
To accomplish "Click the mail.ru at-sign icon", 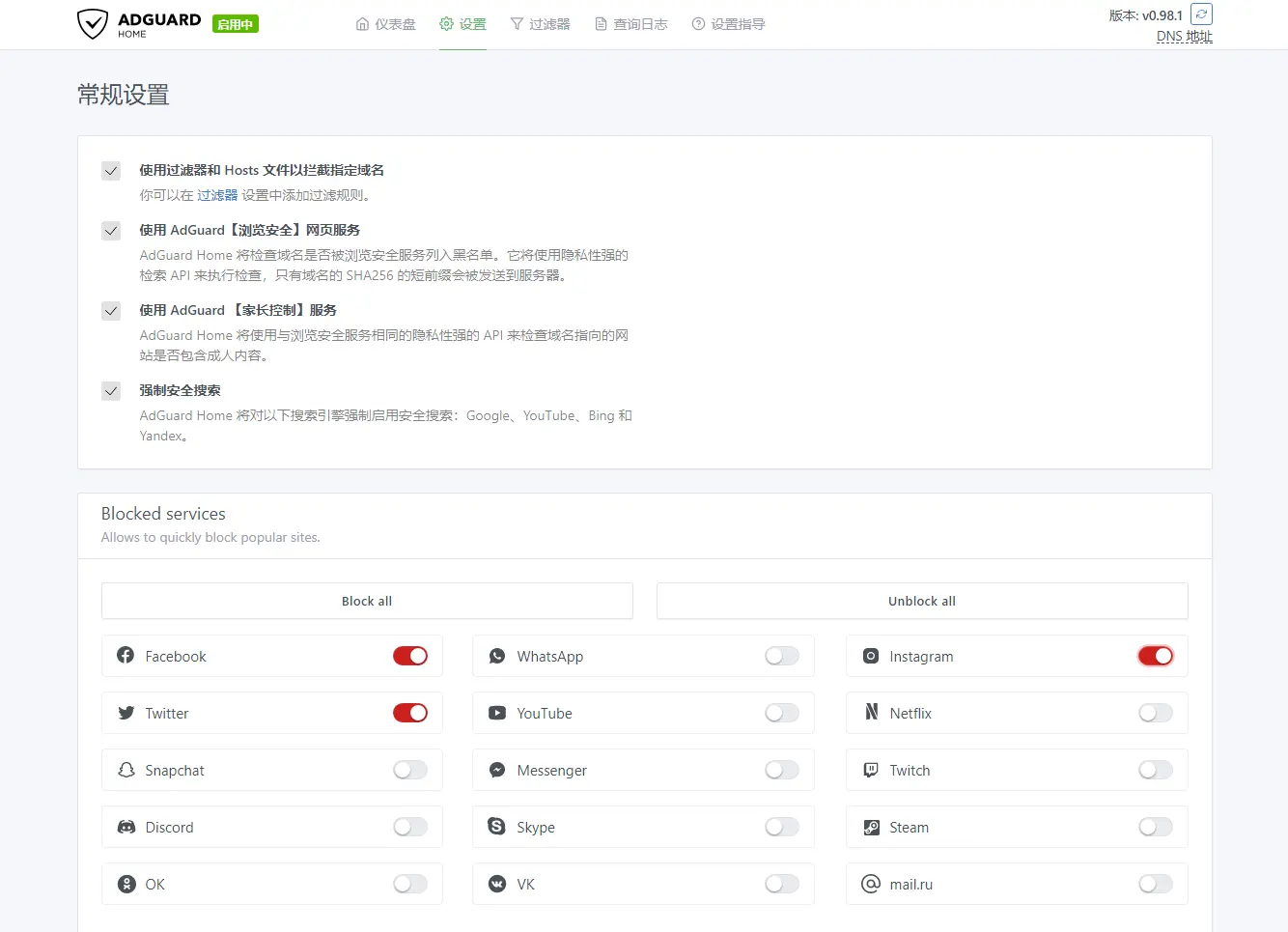I will (x=871, y=884).
